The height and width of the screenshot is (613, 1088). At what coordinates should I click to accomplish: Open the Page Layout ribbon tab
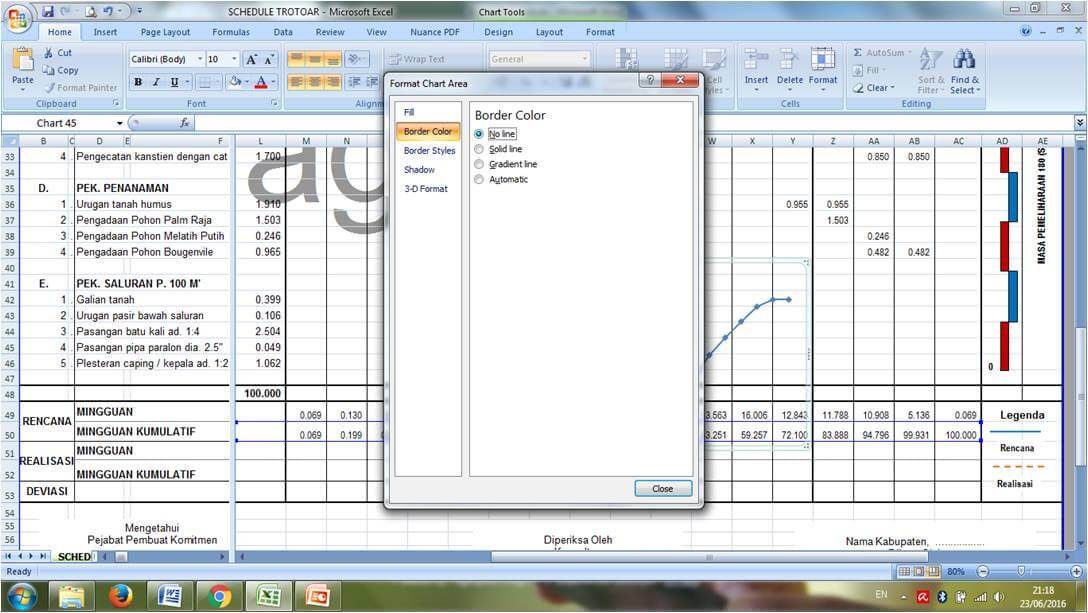[164, 31]
